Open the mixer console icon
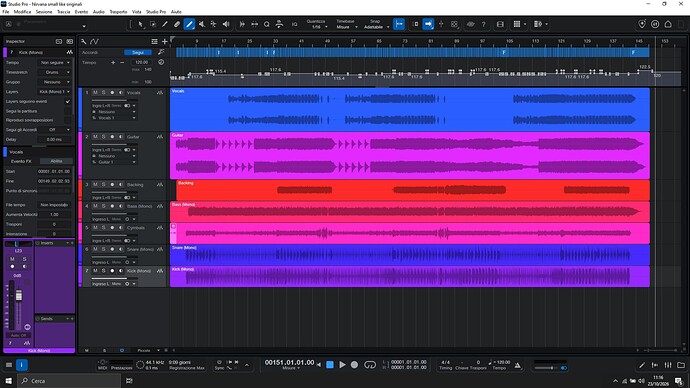 click(668, 365)
